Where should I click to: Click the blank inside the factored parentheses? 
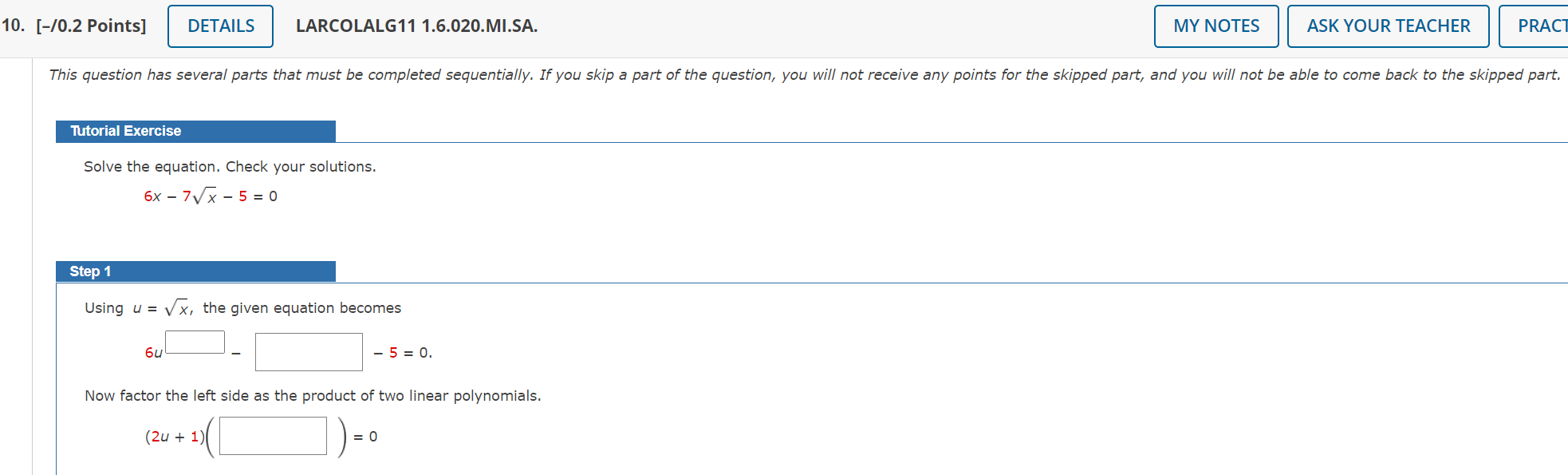[x=272, y=435]
